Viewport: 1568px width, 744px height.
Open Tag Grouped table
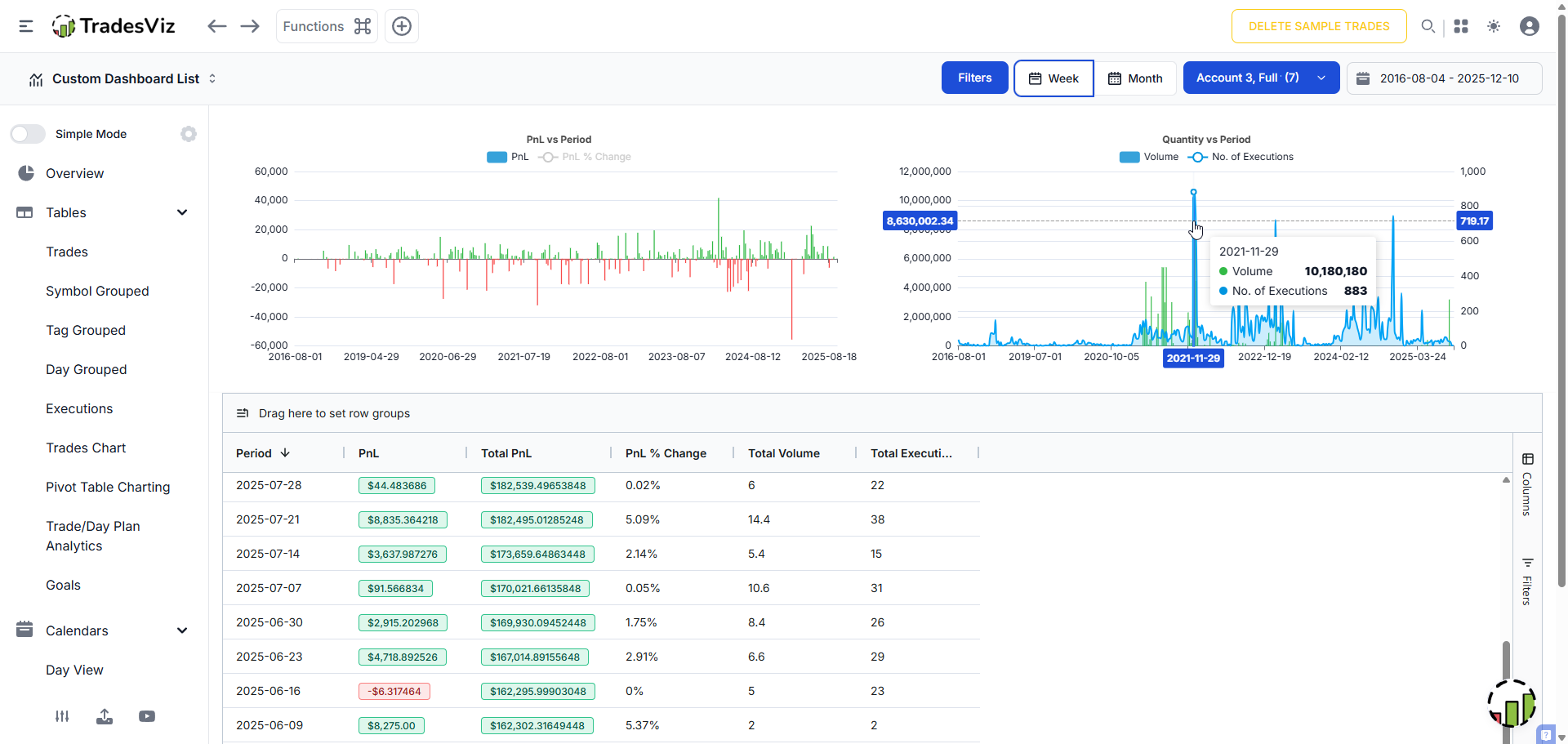(86, 330)
